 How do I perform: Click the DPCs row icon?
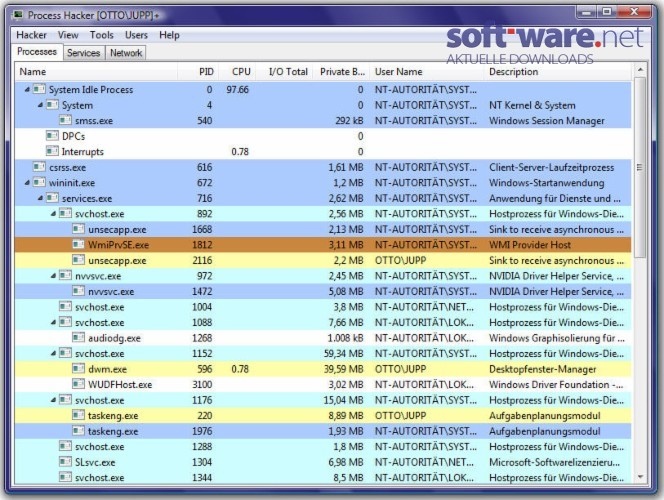pyautogui.click(x=53, y=136)
